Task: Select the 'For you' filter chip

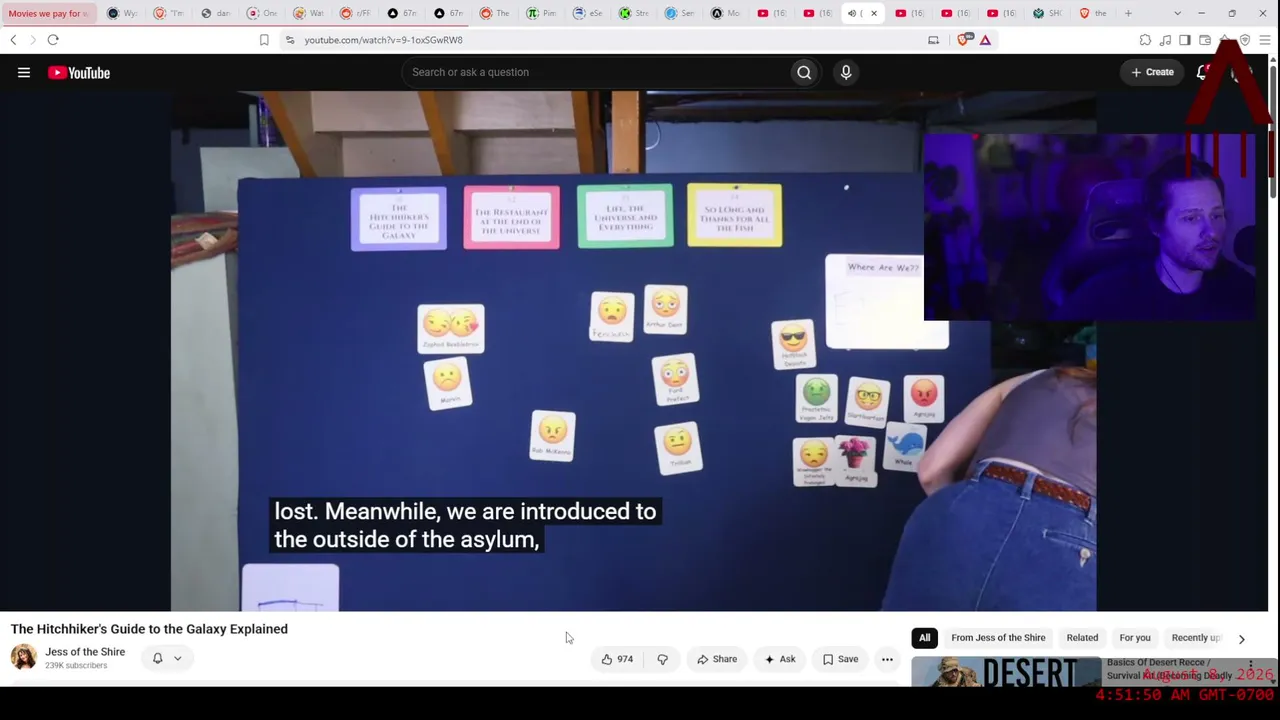Action: pyautogui.click(x=1135, y=638)
